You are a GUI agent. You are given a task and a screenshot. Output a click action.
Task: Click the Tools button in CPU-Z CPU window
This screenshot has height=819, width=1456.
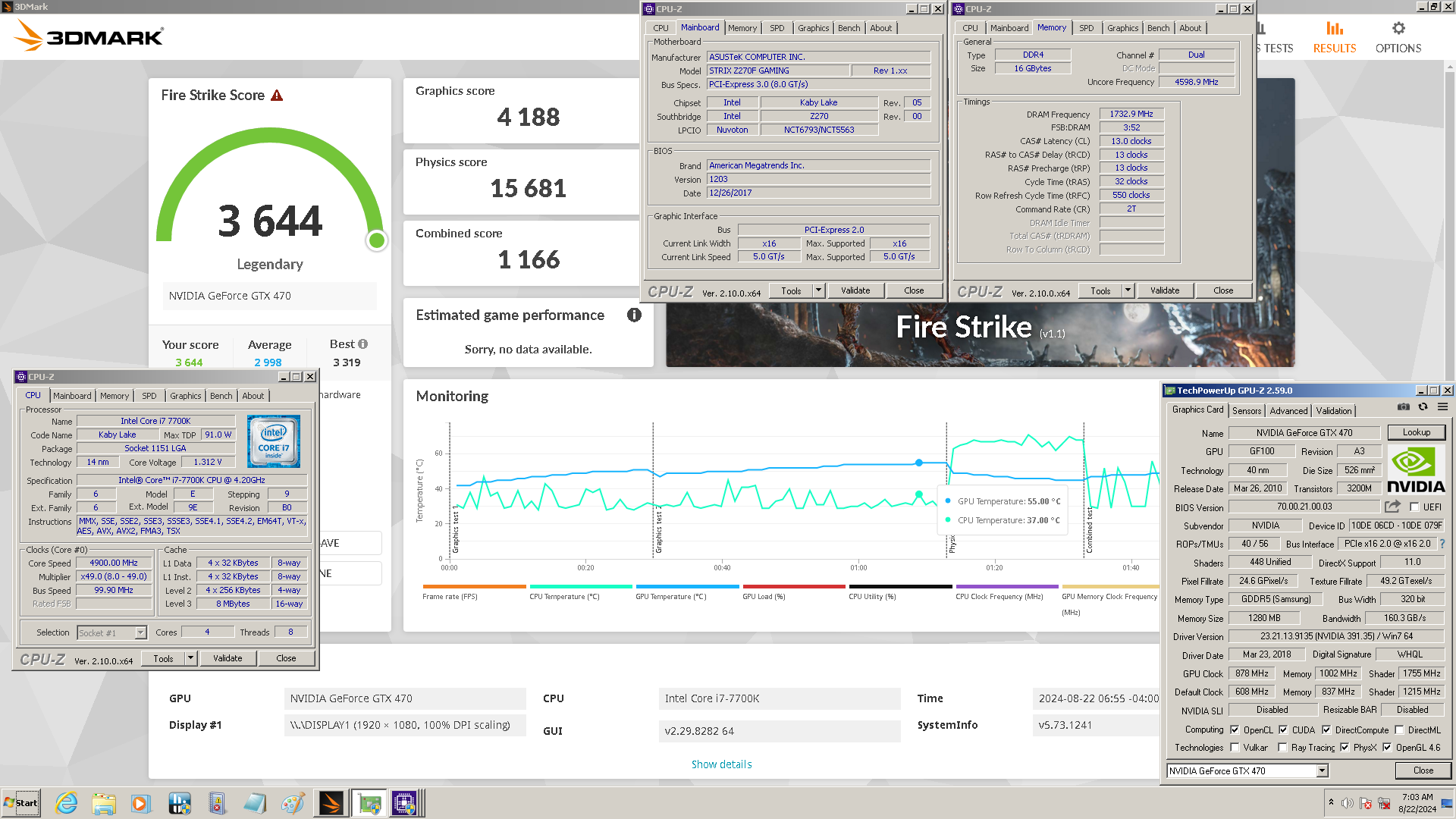pos(163,658)
